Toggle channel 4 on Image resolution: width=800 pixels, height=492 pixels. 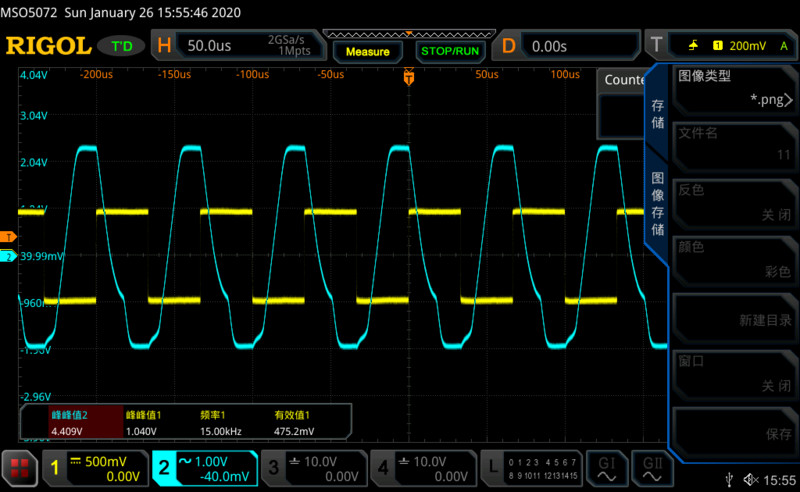click(422, 468)
